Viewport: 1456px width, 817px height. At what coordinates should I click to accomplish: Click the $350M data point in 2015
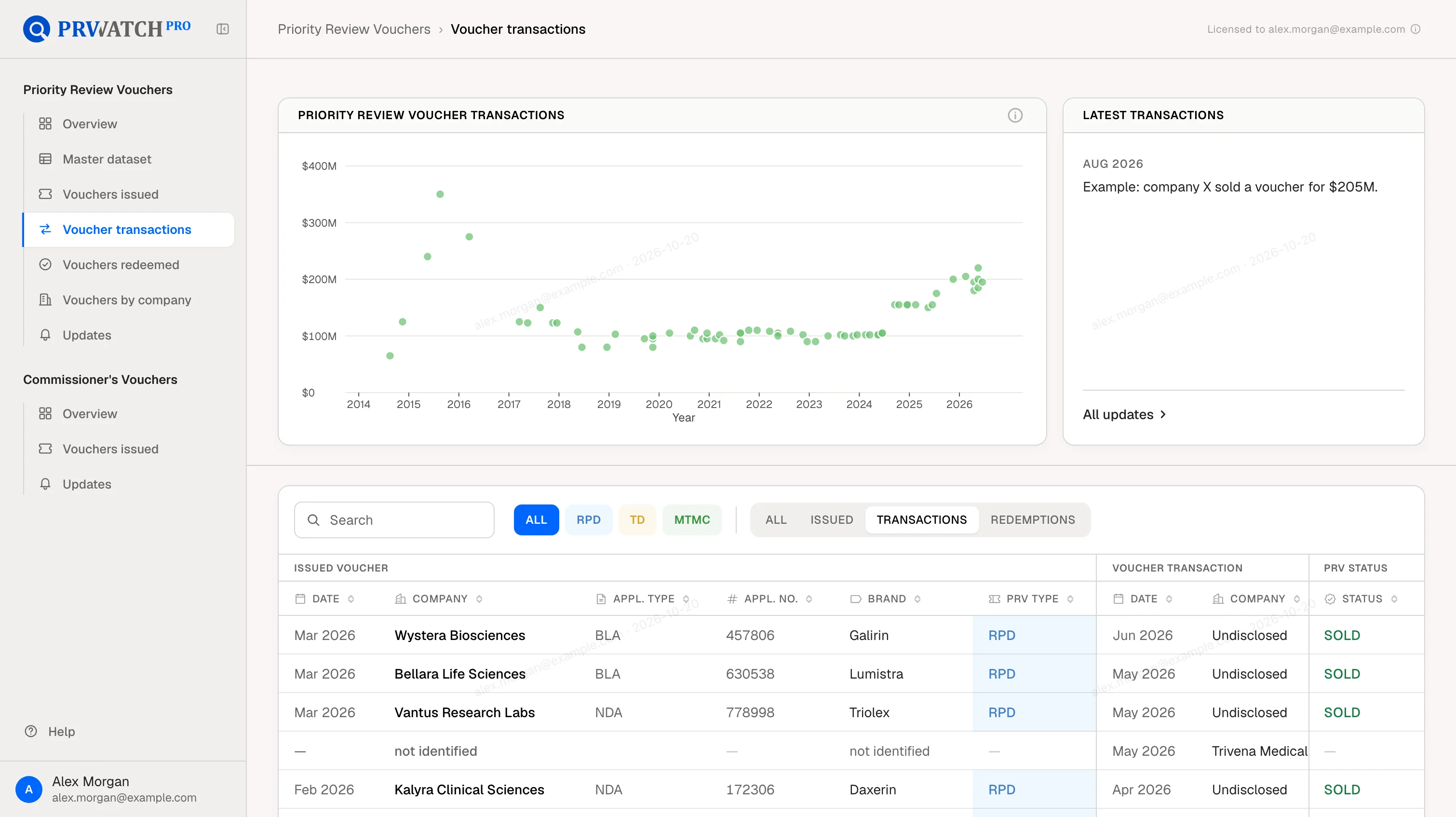click(x=440, y=194)
